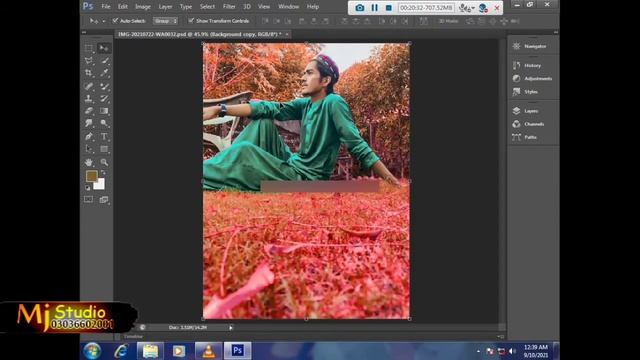
Task: Show hidden system tray icons
Action: coord(478,351)
